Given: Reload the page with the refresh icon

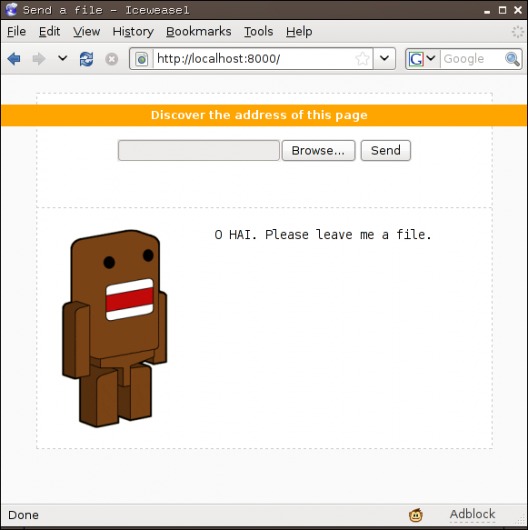Looking at the screenshot, I should [x=87, y=59].
